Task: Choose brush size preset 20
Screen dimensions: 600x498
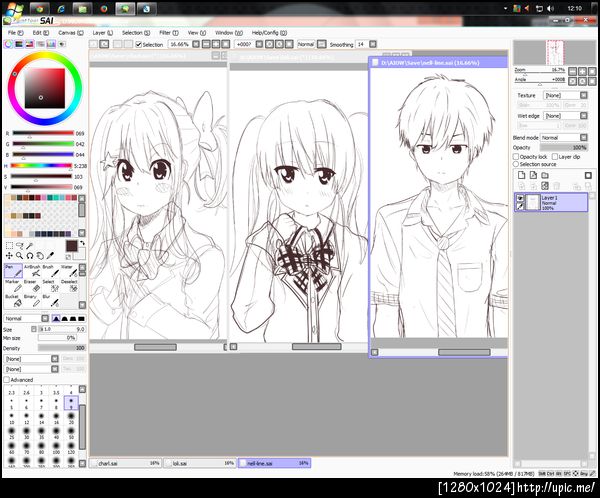Action: tap(71, 418)
